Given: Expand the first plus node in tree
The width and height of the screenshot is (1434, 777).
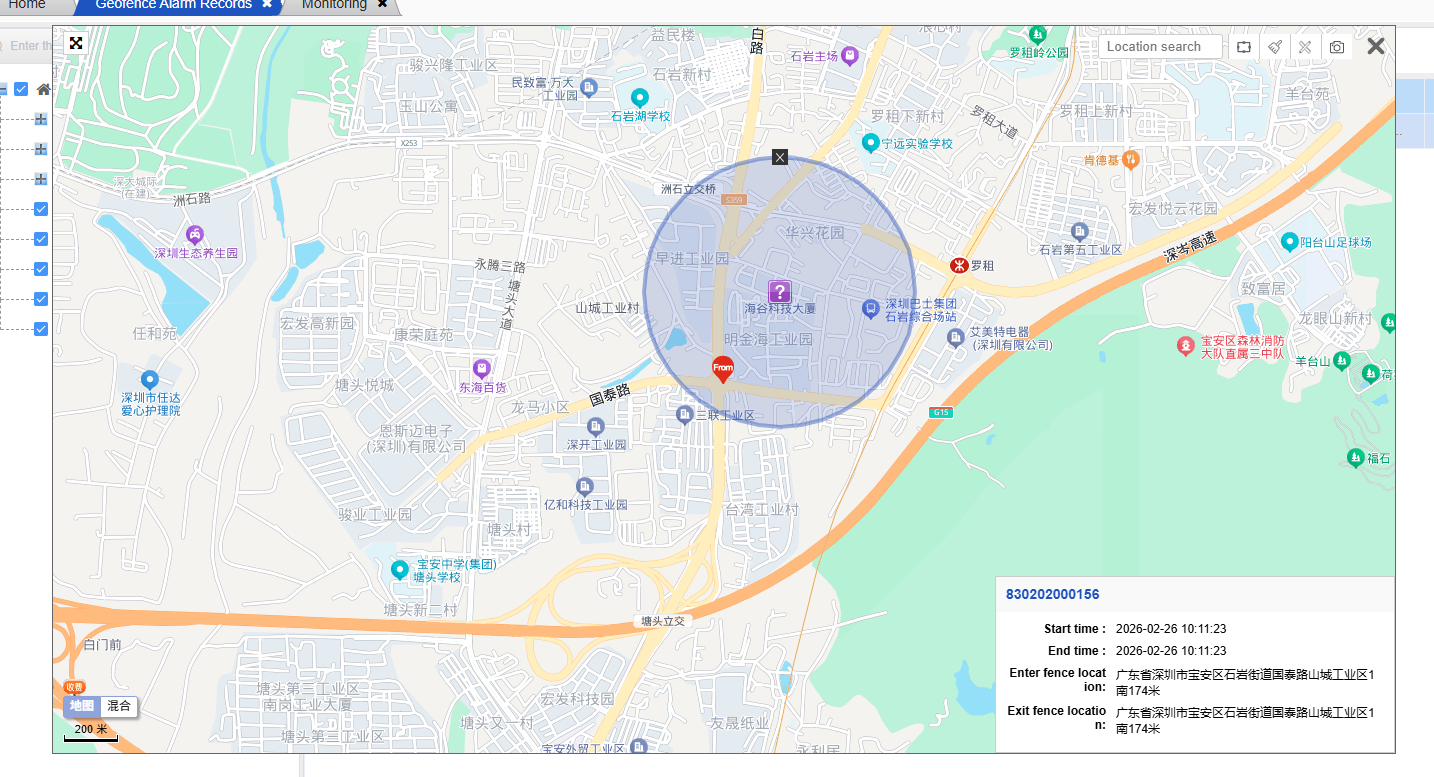Looking at the screenshot, I should pyautogui.click(x=41, y=119).
